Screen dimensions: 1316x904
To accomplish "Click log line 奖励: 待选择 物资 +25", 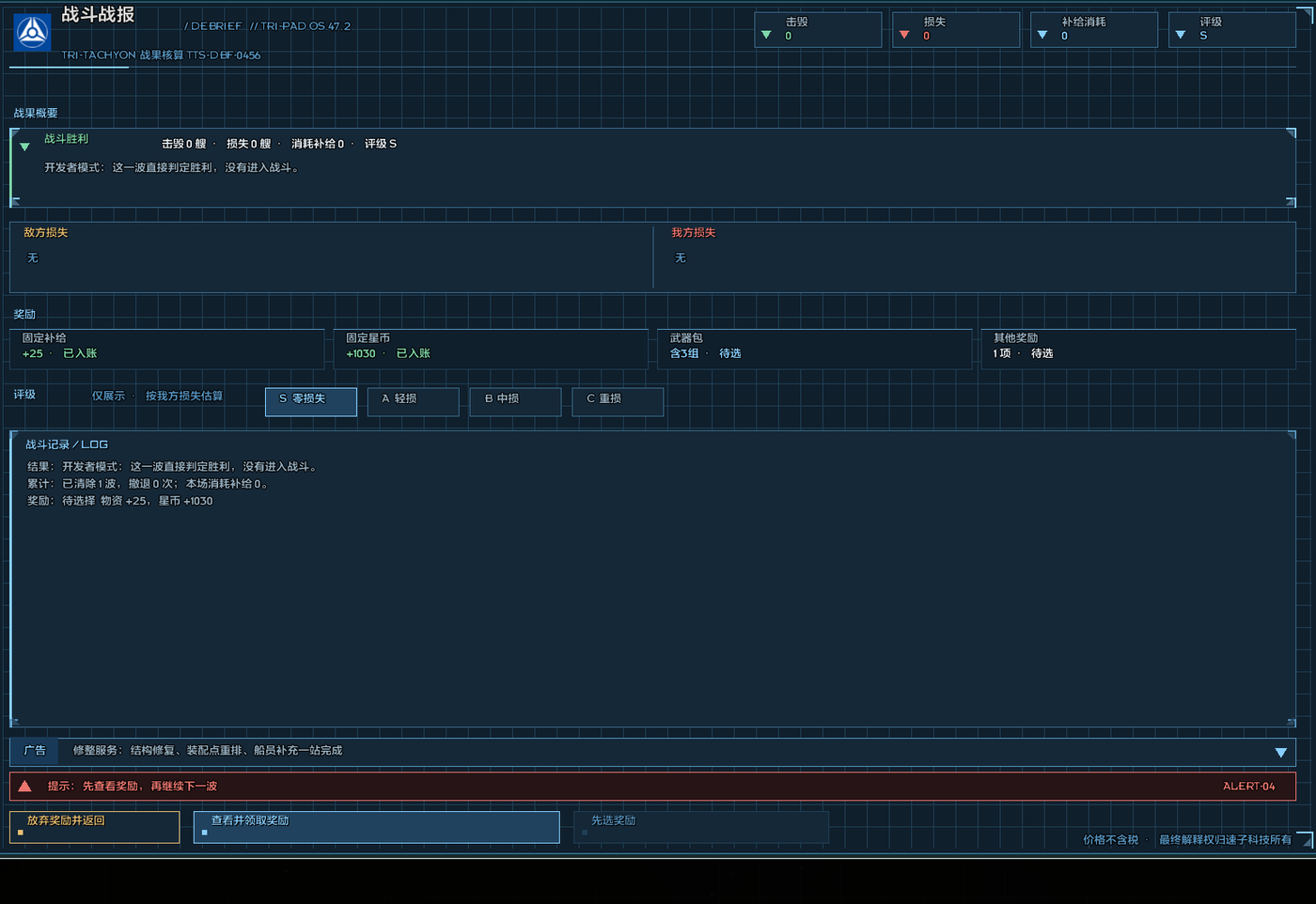I will pos(120,501).
